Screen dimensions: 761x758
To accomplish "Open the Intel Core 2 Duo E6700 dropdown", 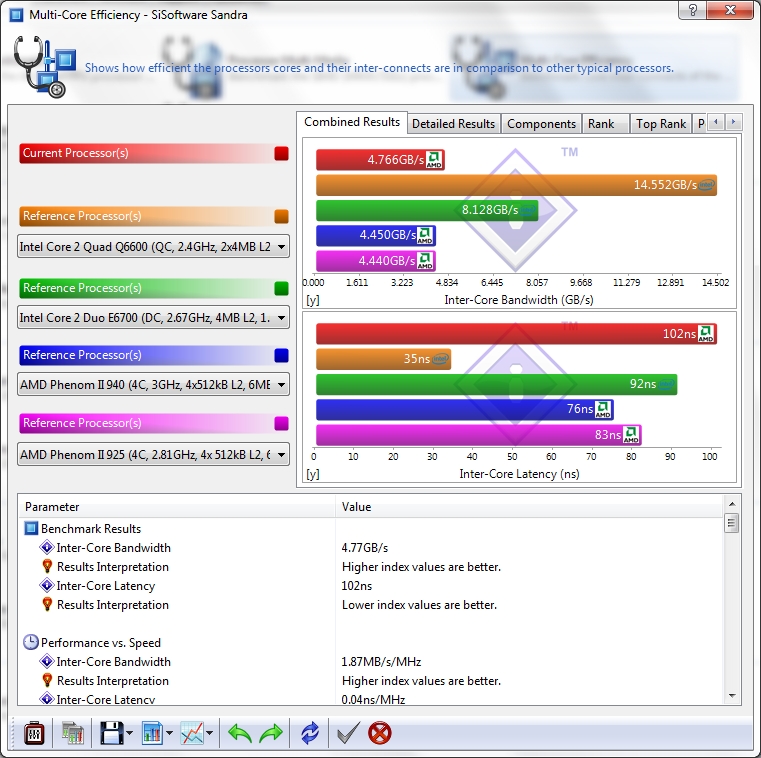I will click(x=153, y=317).
